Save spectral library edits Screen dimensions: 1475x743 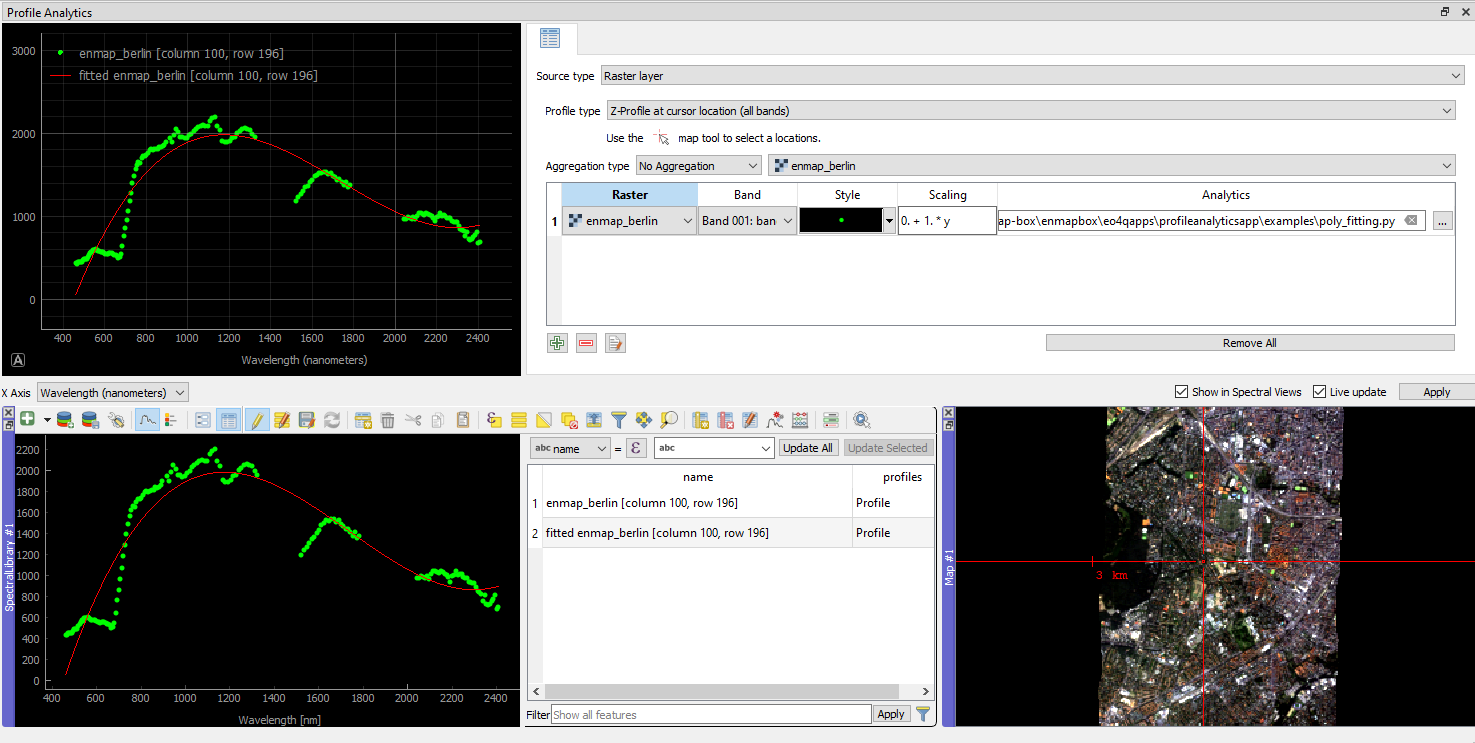[305, 419]
